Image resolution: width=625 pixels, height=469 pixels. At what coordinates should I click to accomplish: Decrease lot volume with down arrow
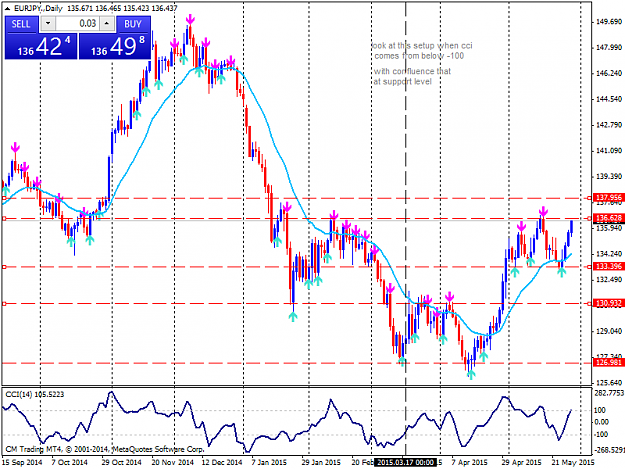(48, 24)
